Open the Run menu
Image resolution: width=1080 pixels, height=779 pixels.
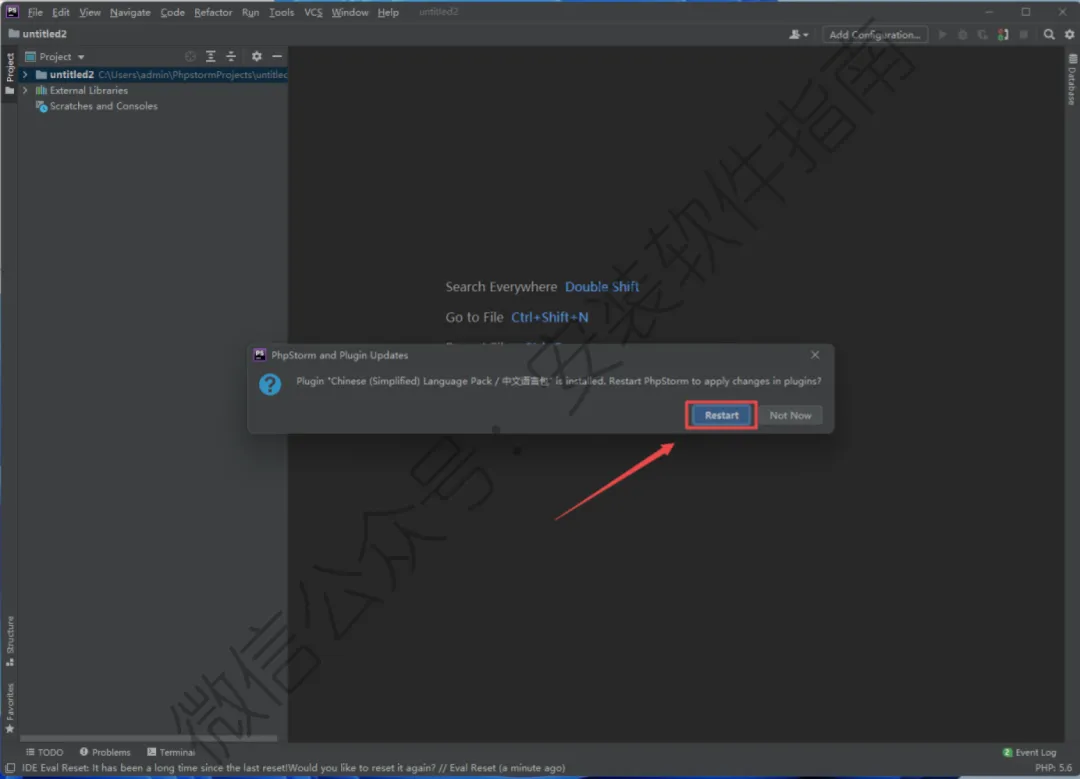tap(250, 12)
